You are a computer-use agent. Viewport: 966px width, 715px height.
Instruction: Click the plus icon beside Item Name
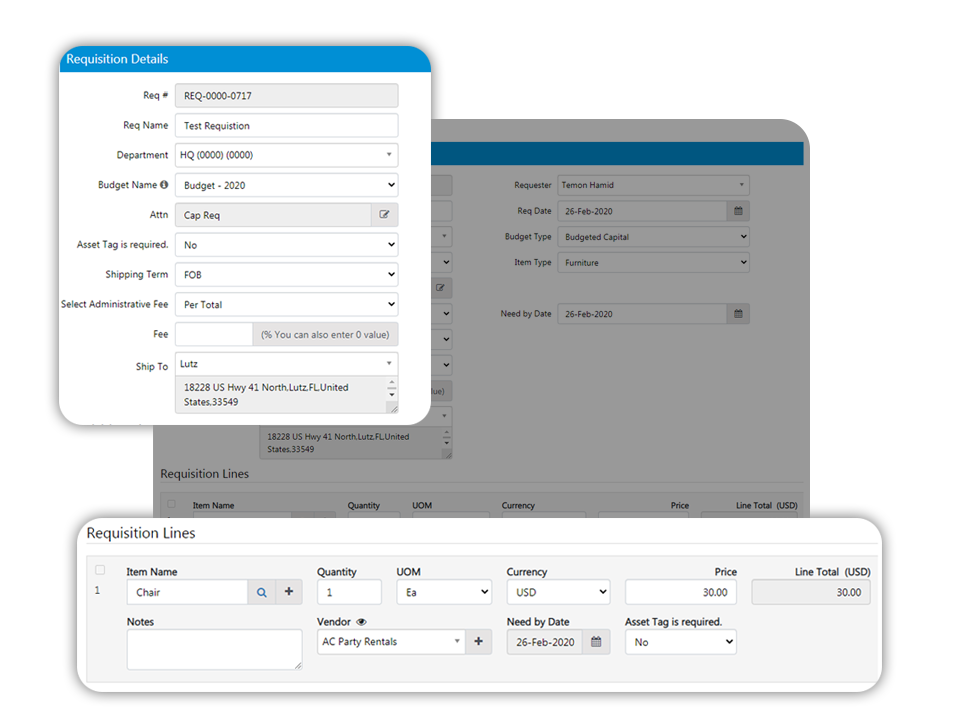[x=289, y=592]
